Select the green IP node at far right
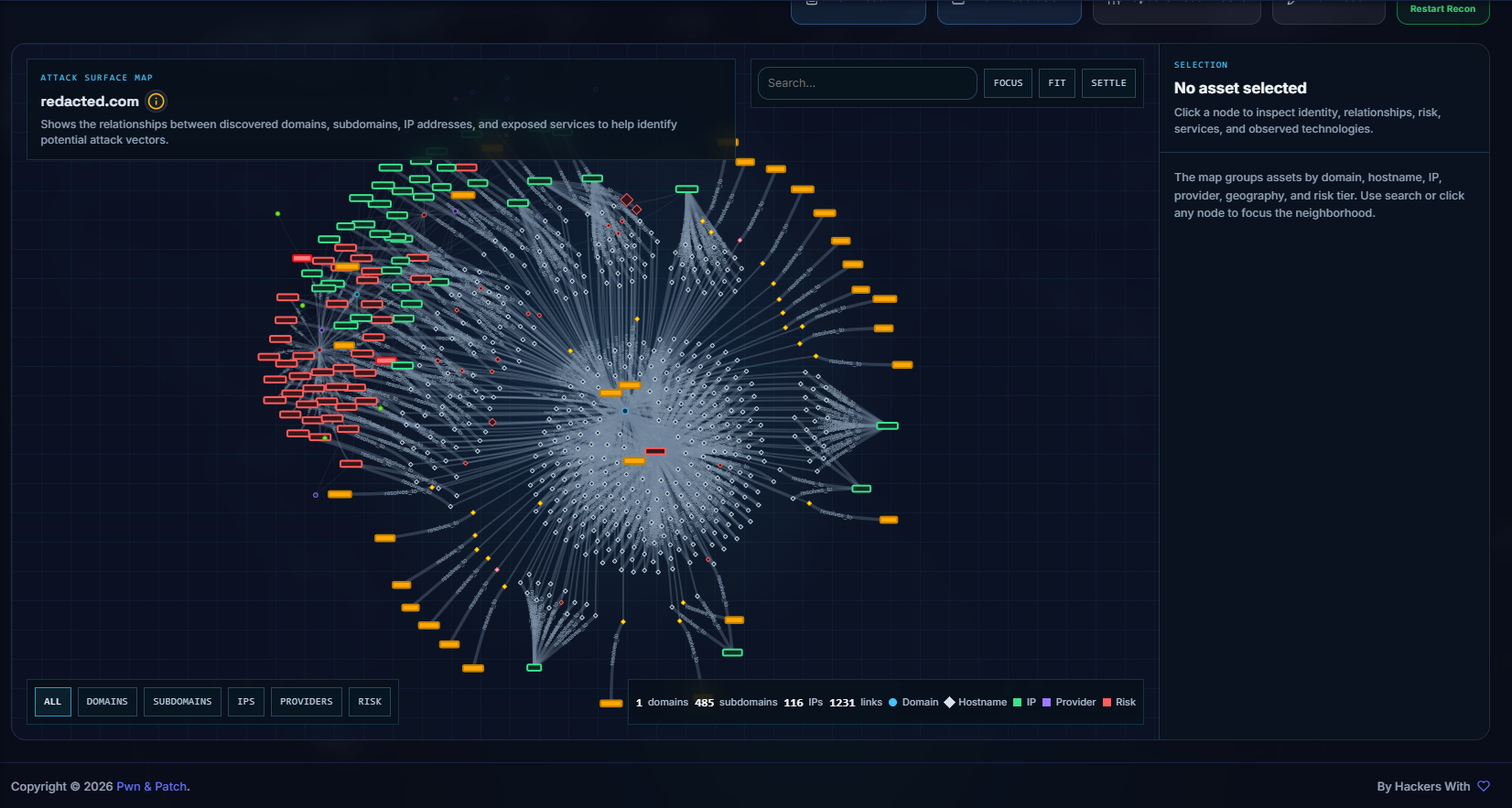 pos(887,426)
